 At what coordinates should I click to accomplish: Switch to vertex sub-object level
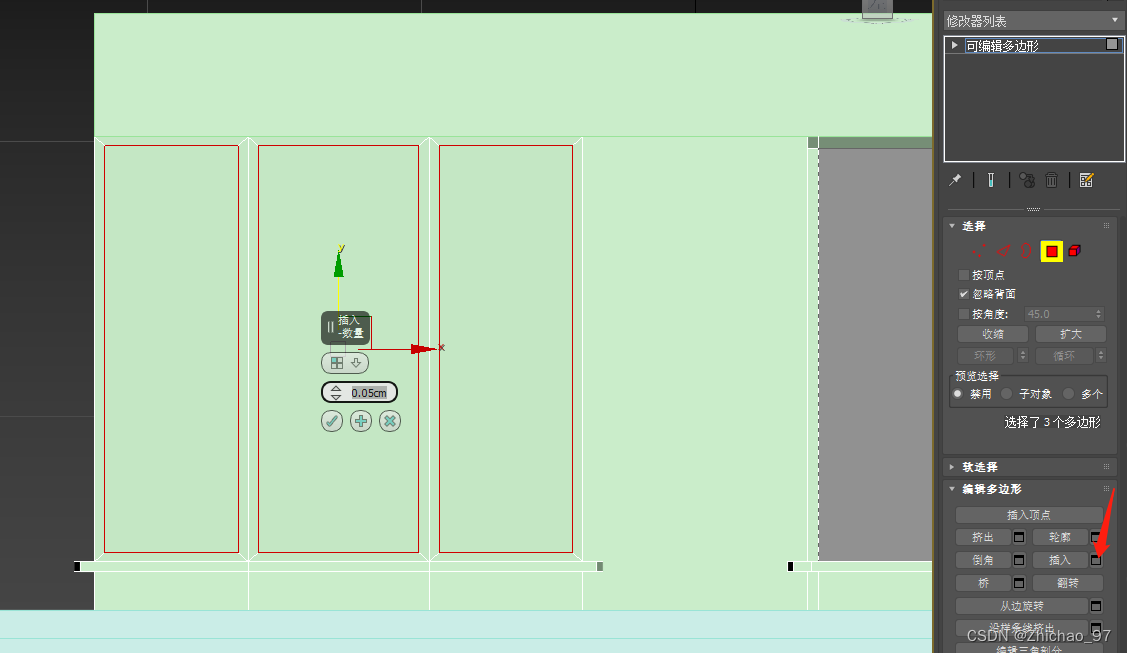coord(980,251)
